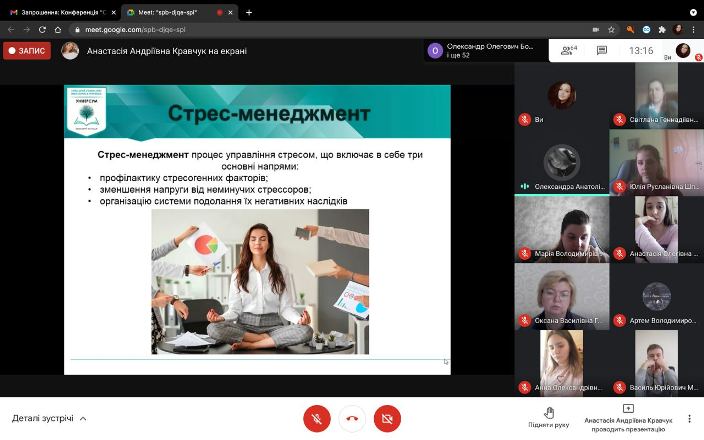
Task: Click muted mic icon on Марія tile
Action: click(x=524, y=254)
